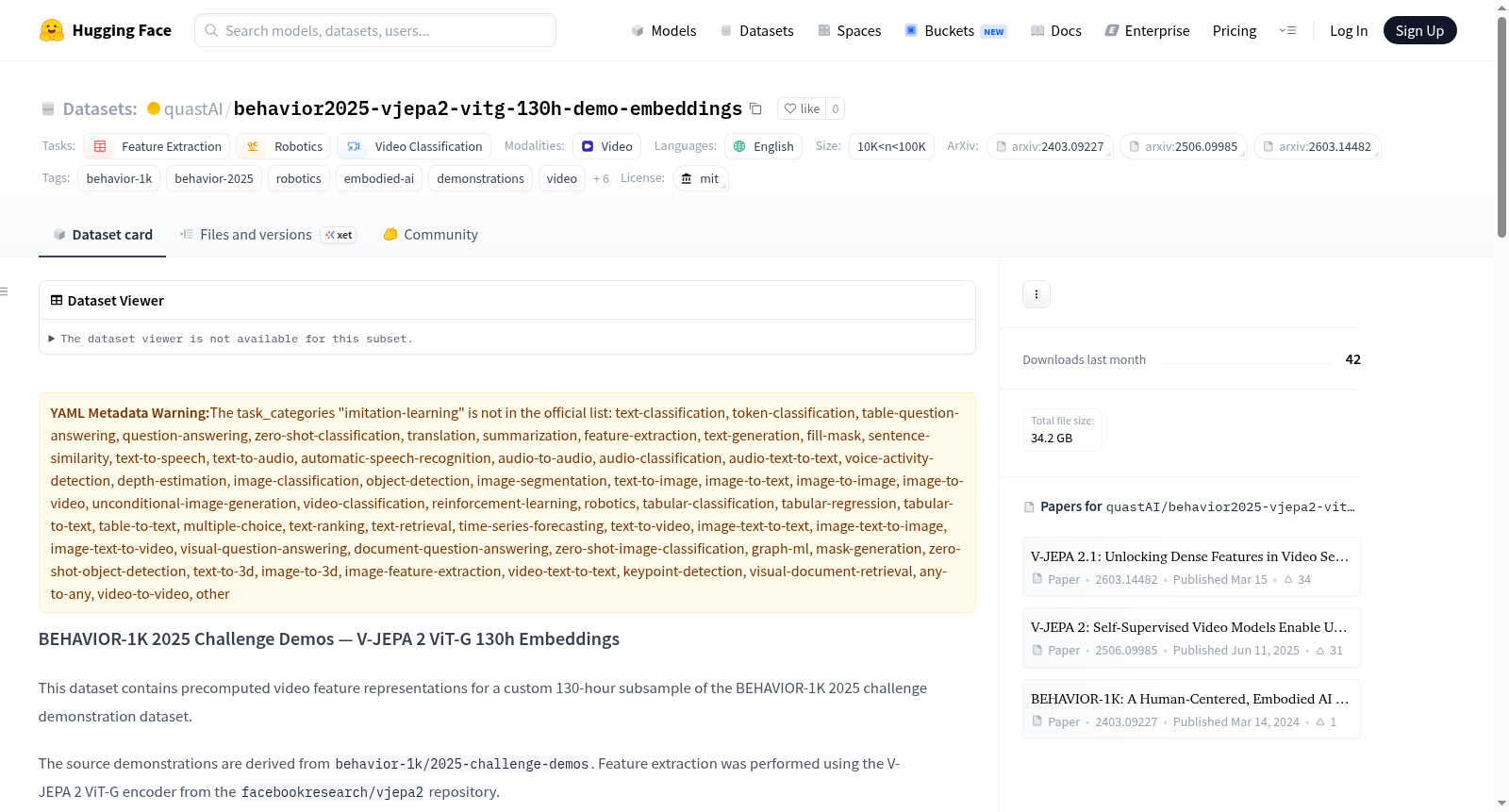Image resolution: width=1509 pixels, height=812 pixels.
Task: Open the Docs page
Action: 1056,30
